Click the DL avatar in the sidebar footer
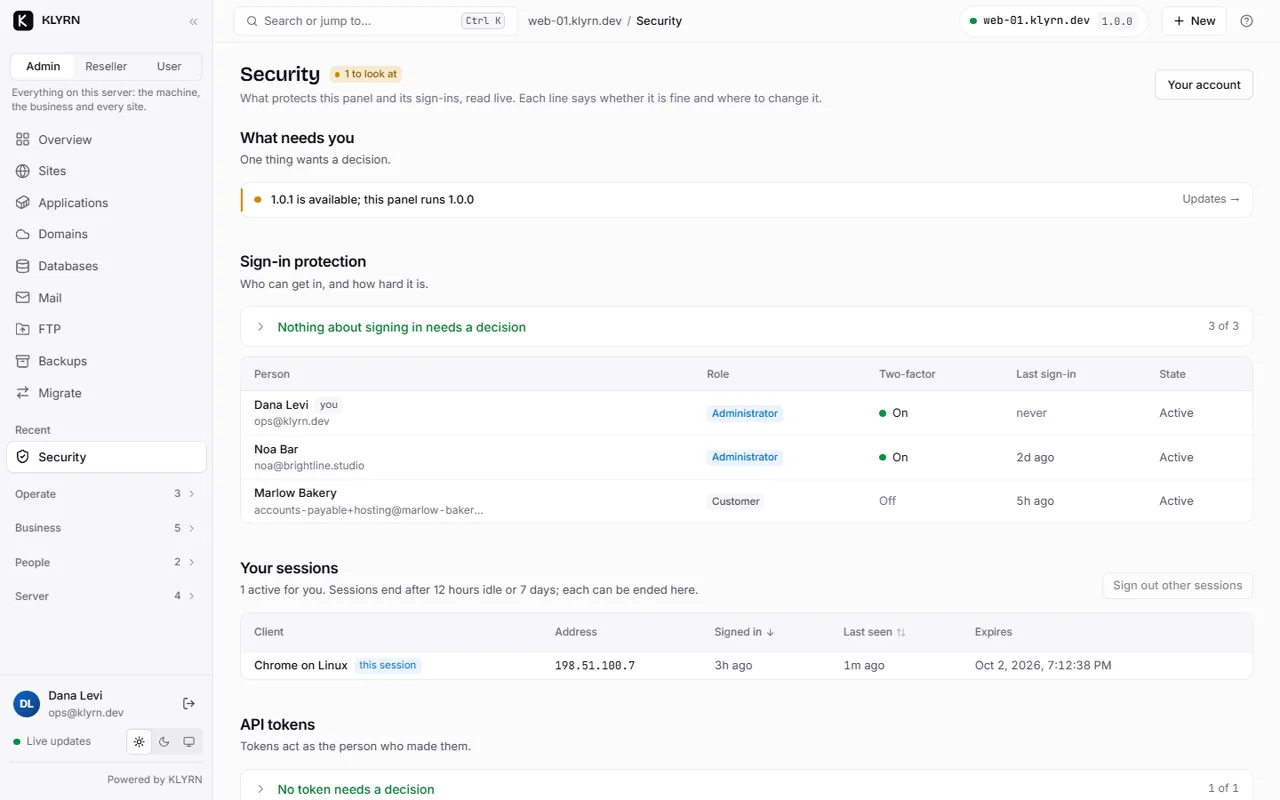 pyautogui.click(x=26, y=704)
